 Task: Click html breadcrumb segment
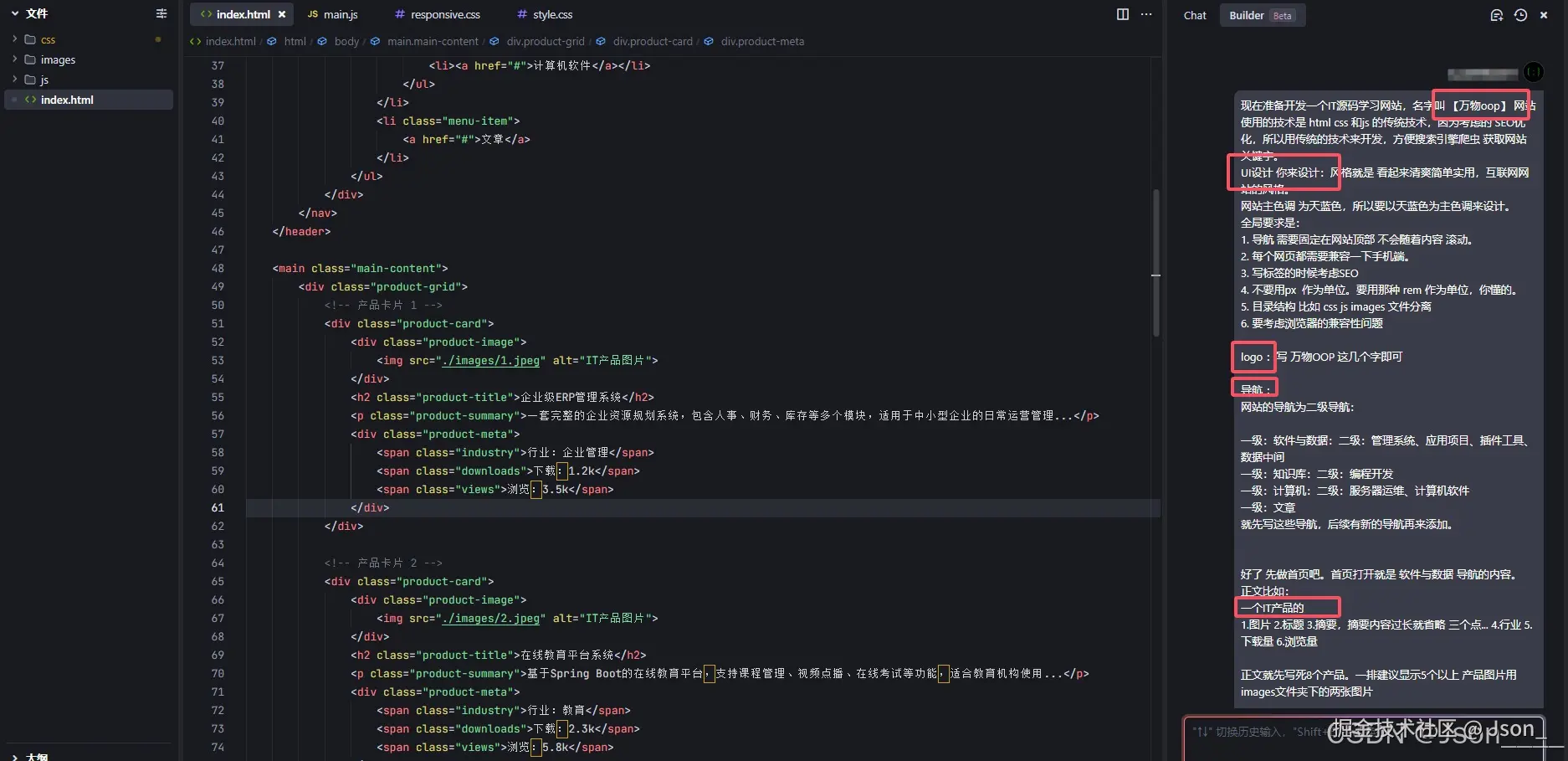click(295, 41)
